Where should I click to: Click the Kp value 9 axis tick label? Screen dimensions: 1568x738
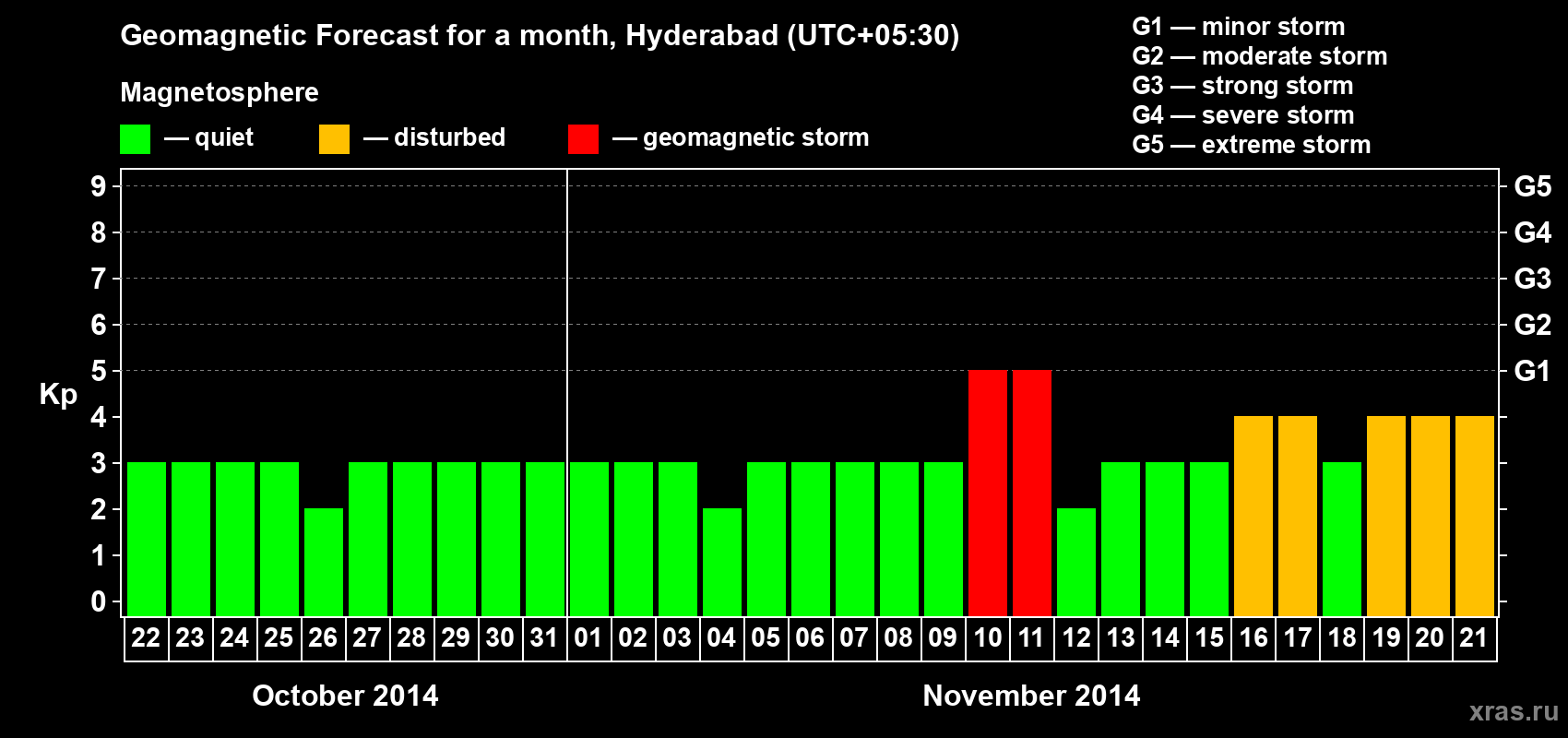pyautogui.click(x=98, y=186)
